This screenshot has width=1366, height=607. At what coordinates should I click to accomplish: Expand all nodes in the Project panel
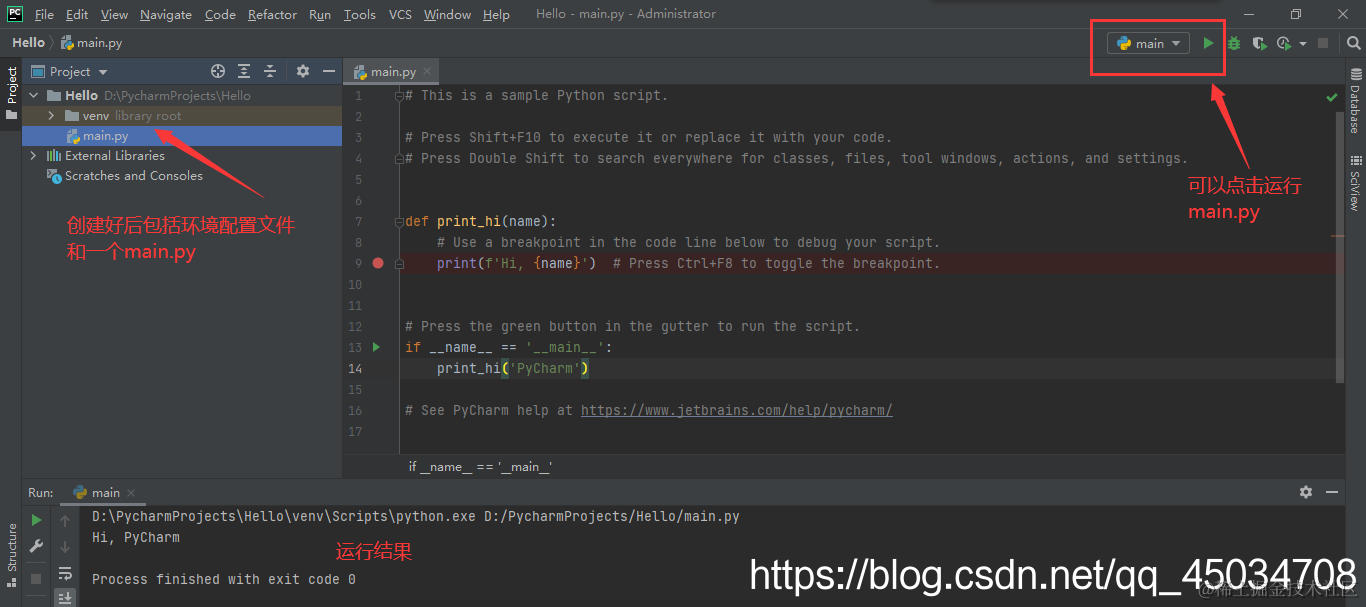[244, 71]
